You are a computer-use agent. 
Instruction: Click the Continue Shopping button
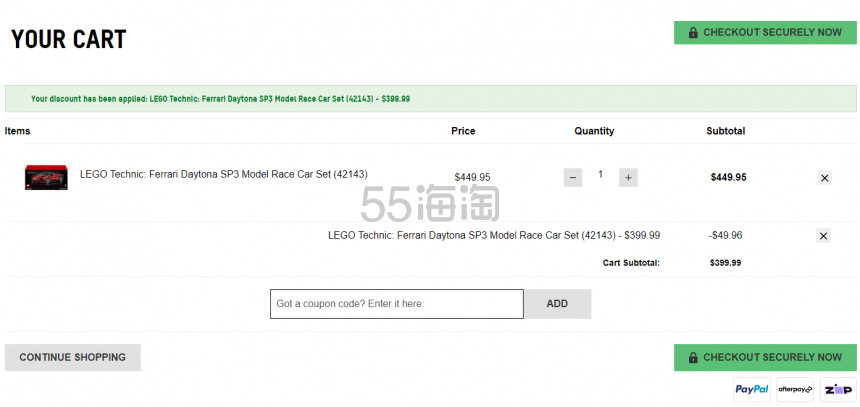point(72,358)
